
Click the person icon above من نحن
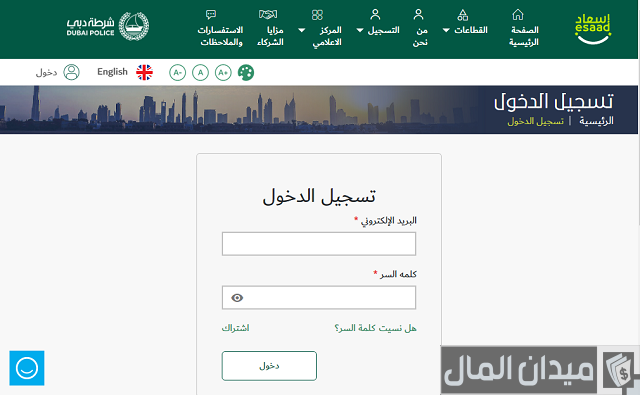[x=418, y=15]
